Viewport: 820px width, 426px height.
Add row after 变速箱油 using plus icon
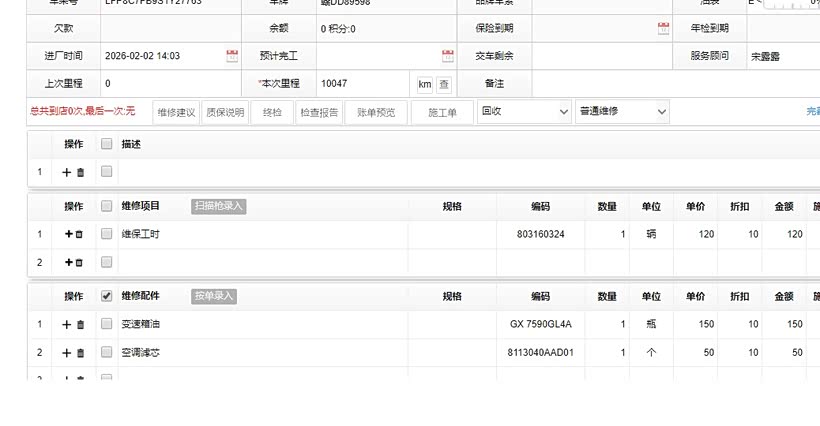(x=67, y=324)
